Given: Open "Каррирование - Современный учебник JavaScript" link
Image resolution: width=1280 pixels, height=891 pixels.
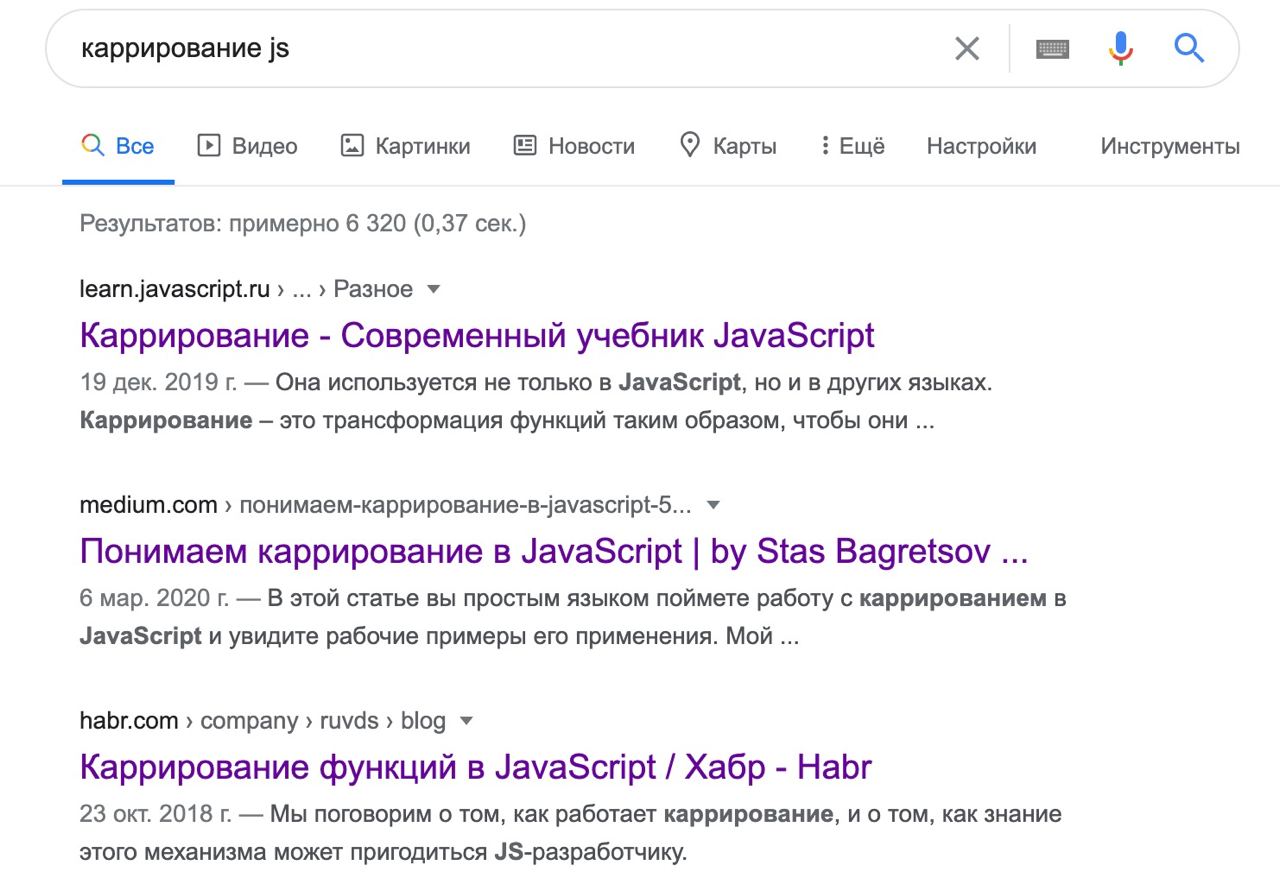Looking at the screenshot, I should click(x=477, y=335).
